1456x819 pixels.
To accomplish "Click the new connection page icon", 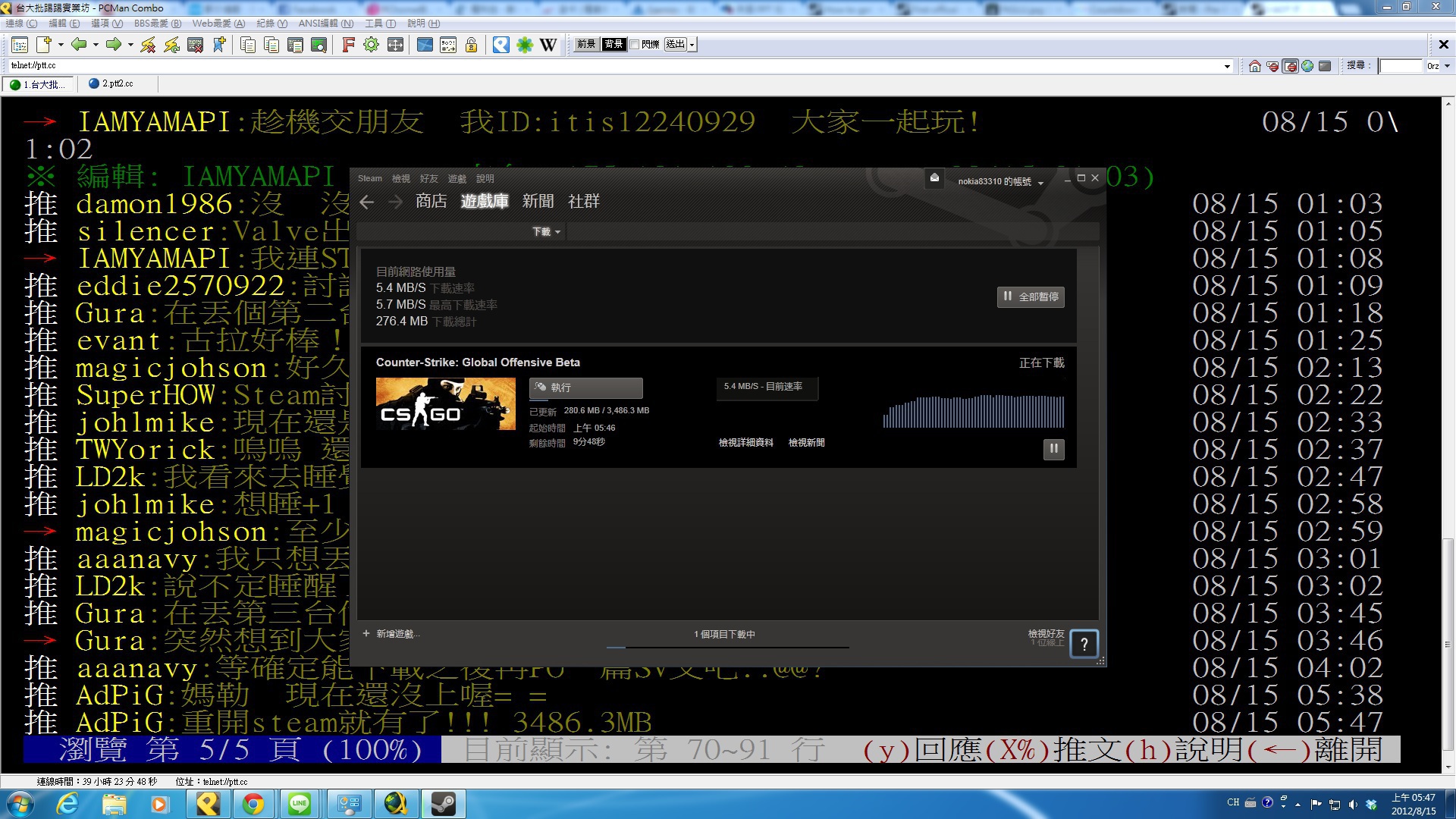I will point(44,45).
